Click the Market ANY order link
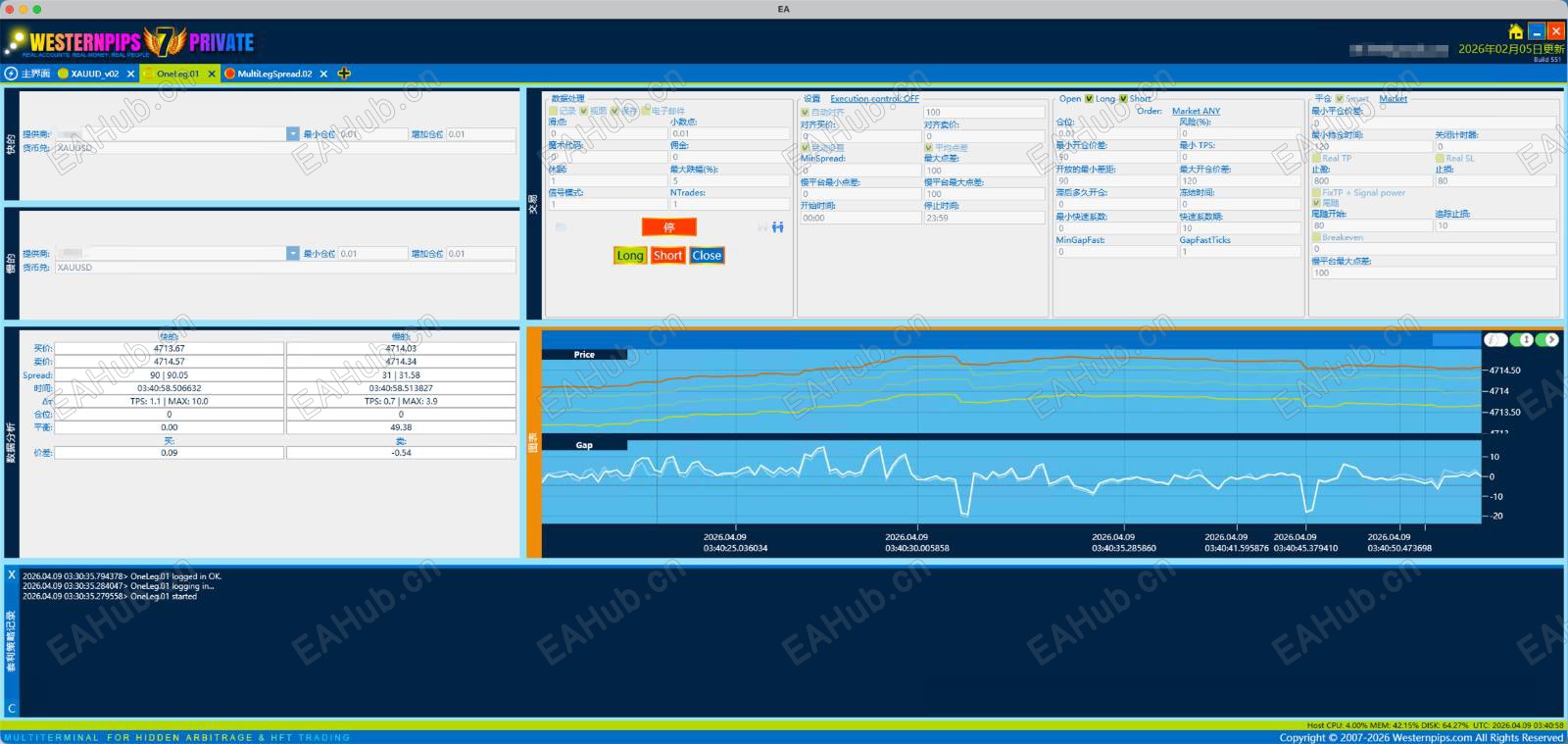 tap(1196, 112)
